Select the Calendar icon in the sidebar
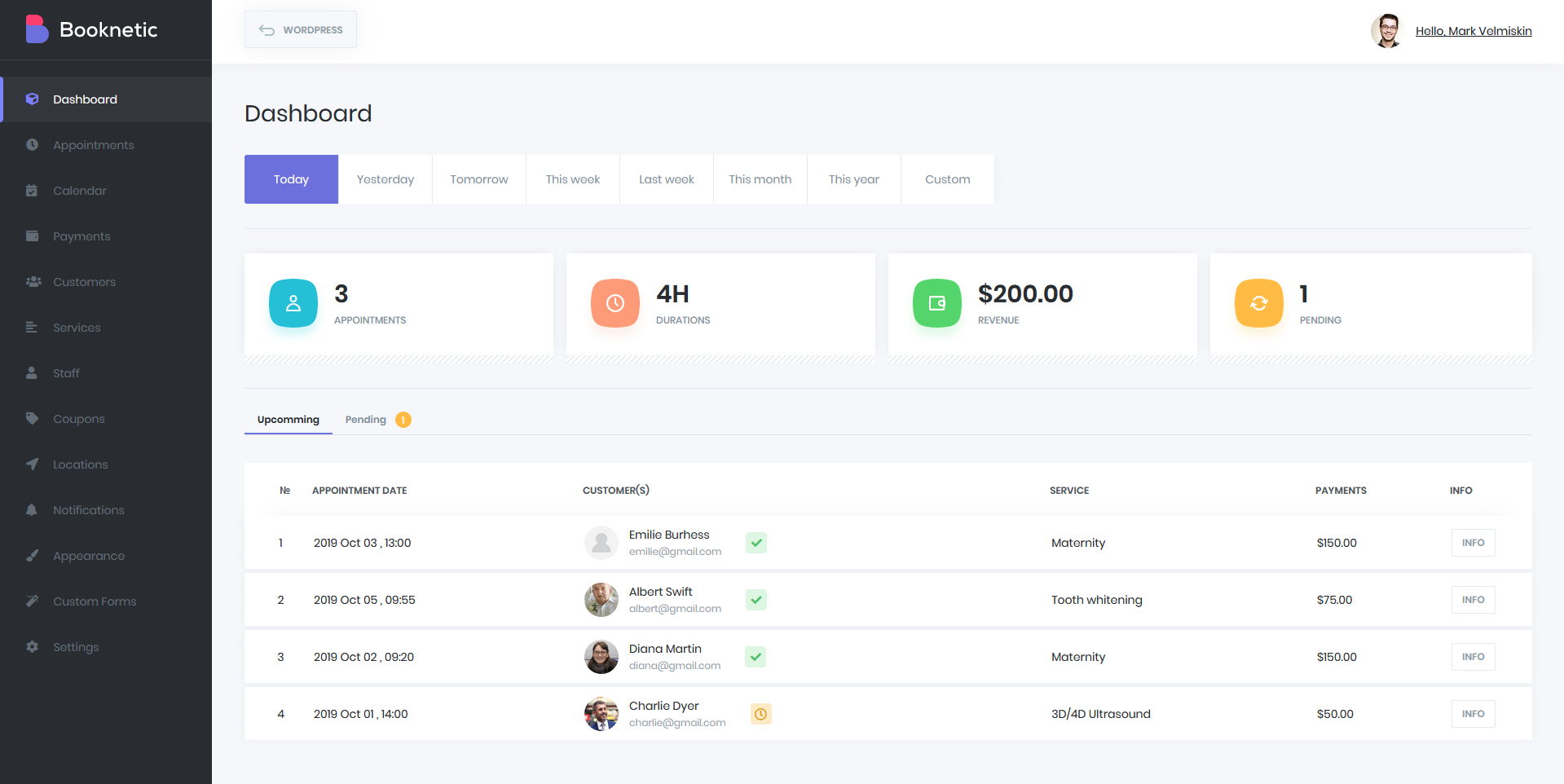1564x784 pixels. point(32,190)
